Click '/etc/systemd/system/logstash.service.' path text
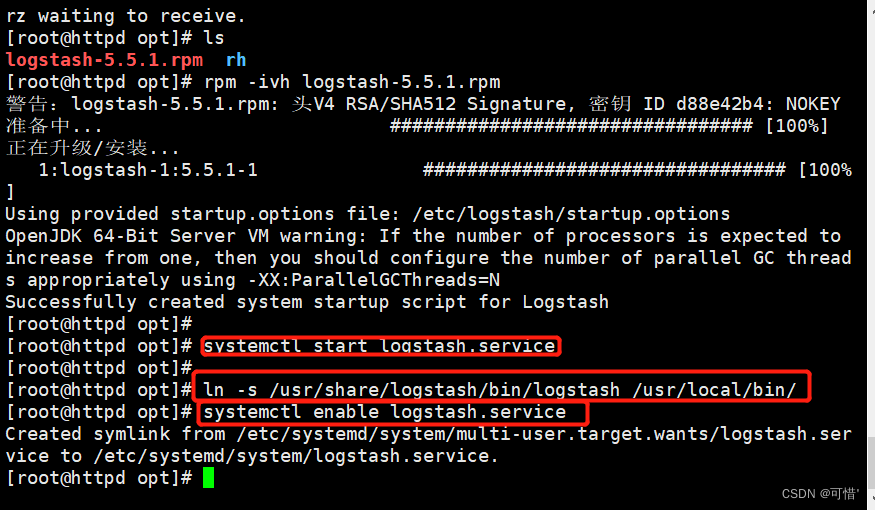Screen dimensions: 875x510 click(296, 456)
